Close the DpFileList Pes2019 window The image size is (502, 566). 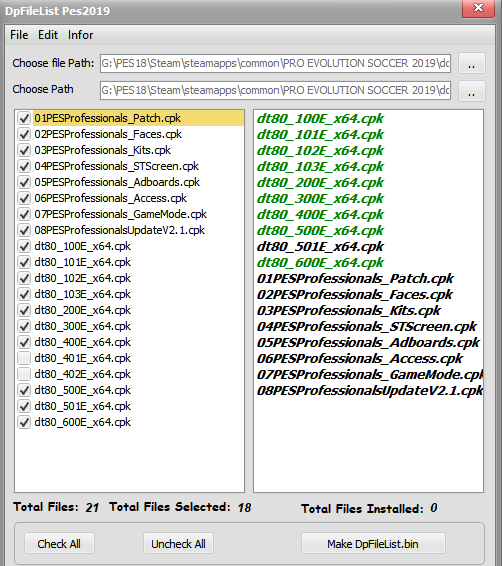coord(478,8)
